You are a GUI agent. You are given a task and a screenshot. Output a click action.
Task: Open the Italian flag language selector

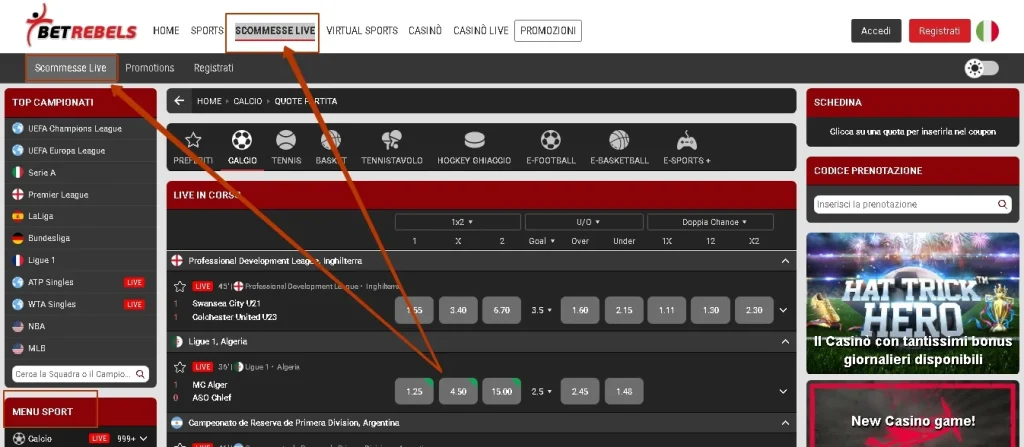click(987, 31)
